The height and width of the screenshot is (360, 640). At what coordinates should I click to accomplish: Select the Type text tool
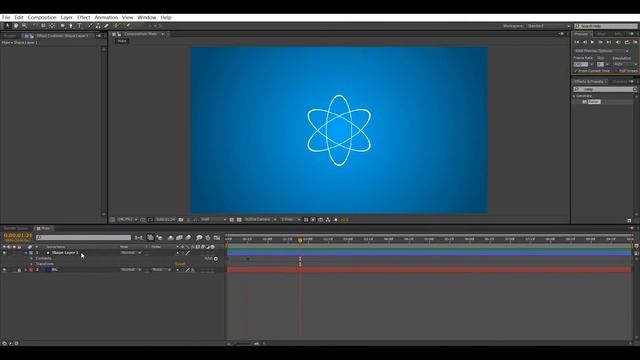click(x=79, y=26)
